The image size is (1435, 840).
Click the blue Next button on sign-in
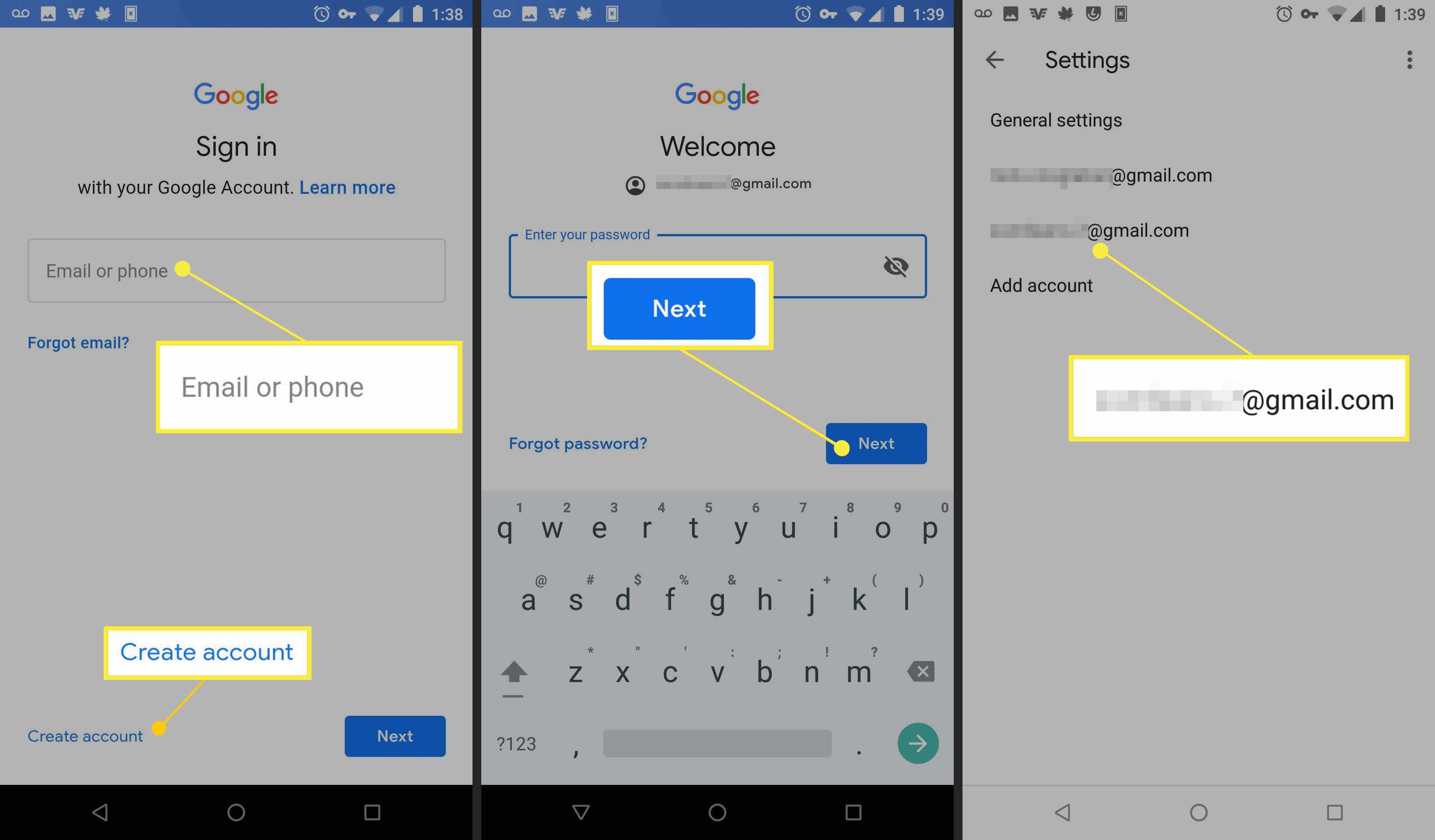(x=395, y=735)
